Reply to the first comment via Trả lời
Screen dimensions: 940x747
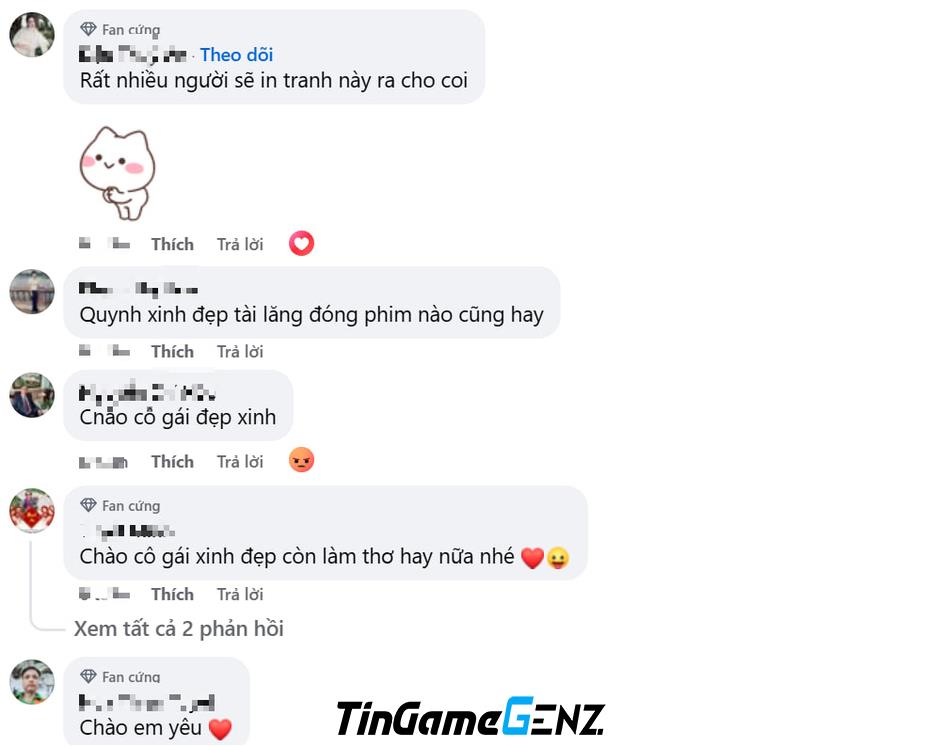[240, 244]
